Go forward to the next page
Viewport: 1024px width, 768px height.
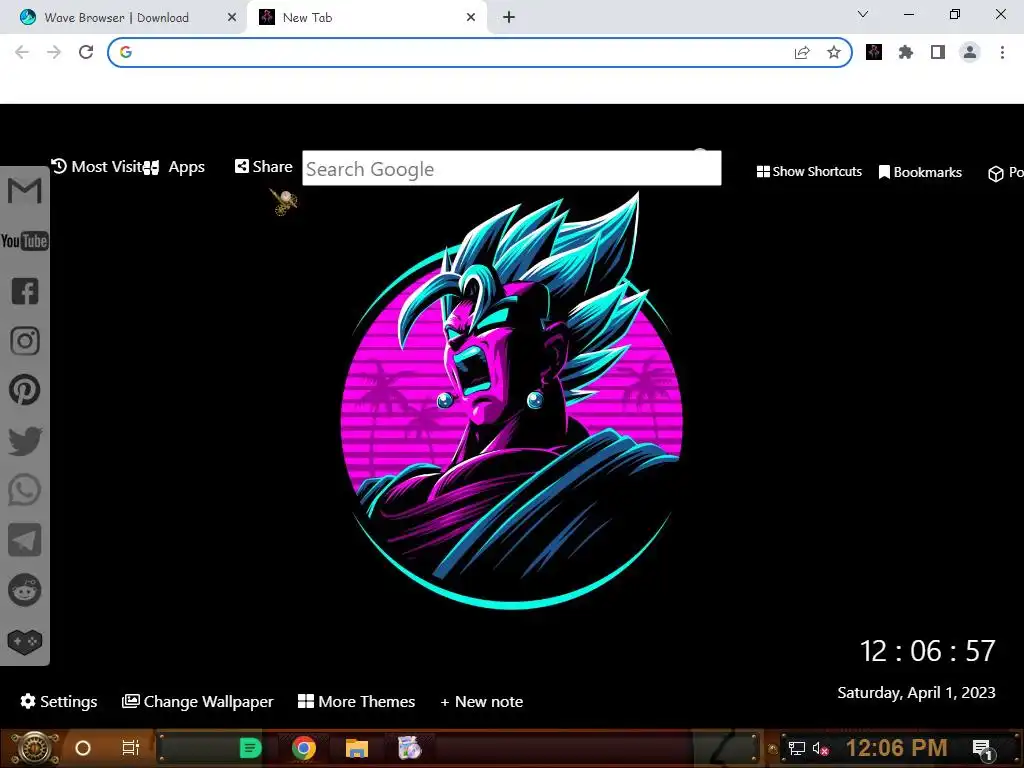tap(54, 52)
